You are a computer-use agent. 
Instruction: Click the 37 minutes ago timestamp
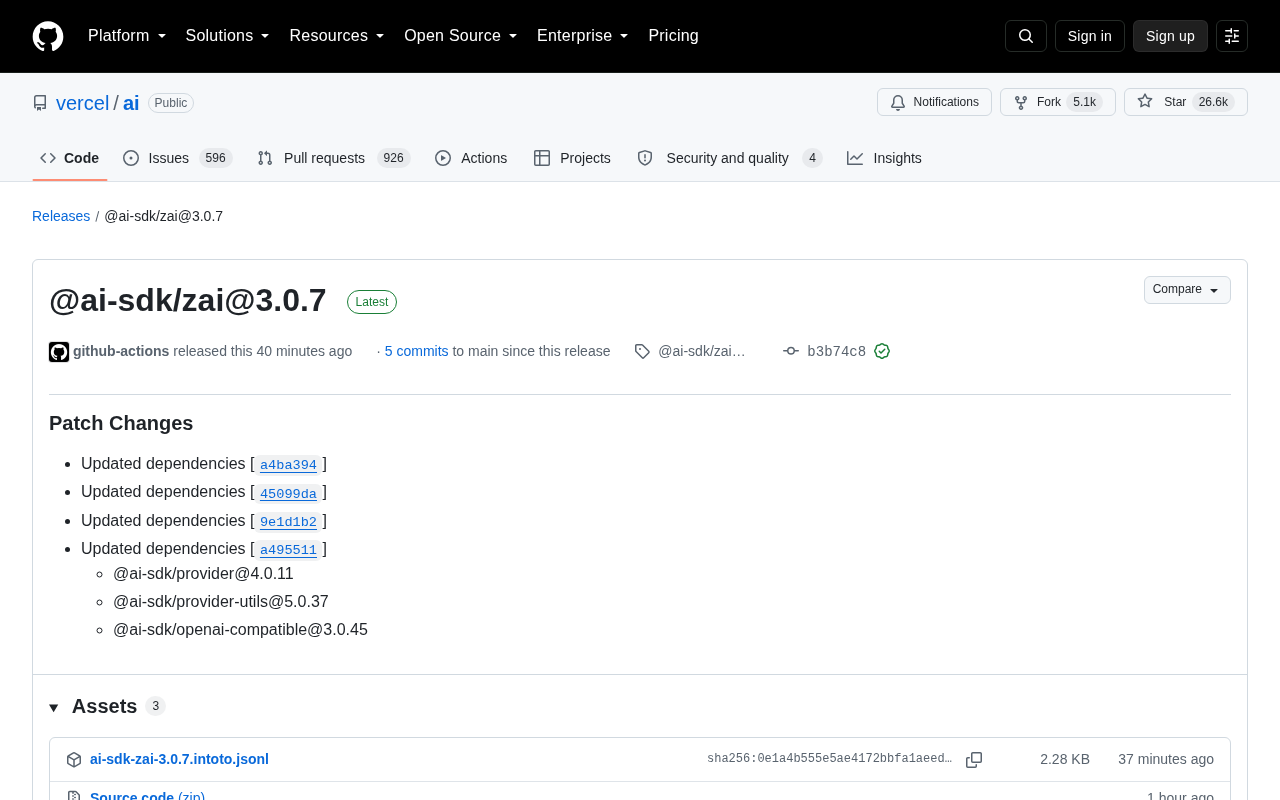(1166, 759)
